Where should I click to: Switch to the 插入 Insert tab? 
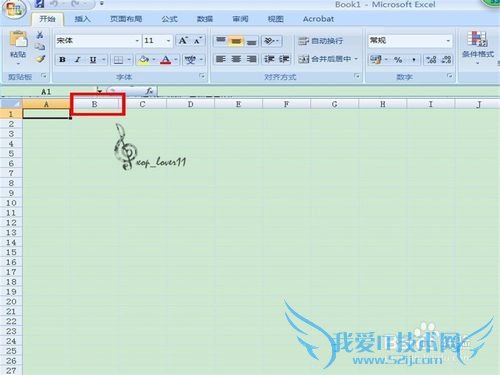click(82, 19)
